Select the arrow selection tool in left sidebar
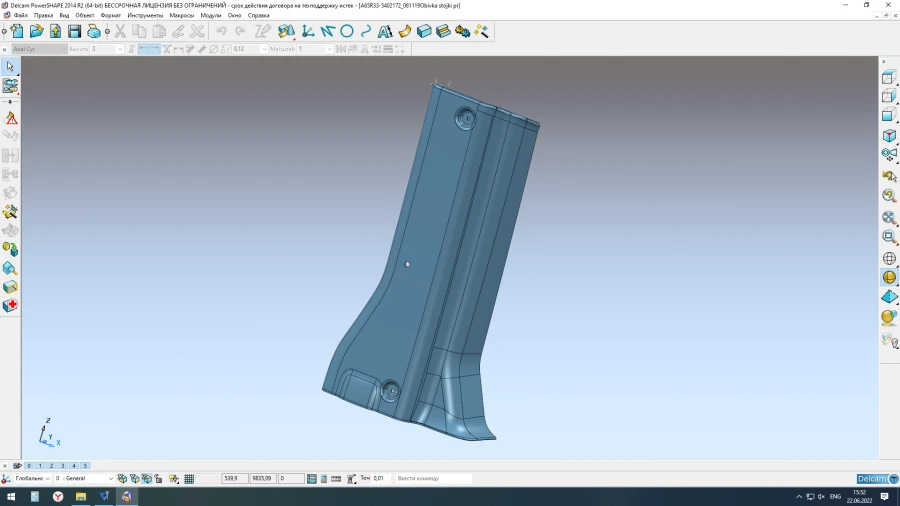Image resolution: width=900 pixels, height=506 pixels. pos(10,66)
